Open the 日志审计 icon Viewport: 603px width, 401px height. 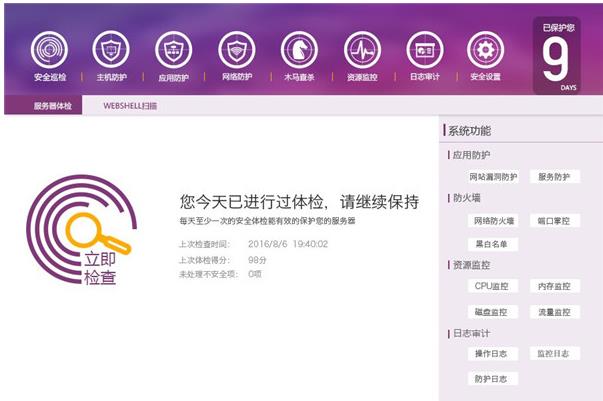coord(425,50)
